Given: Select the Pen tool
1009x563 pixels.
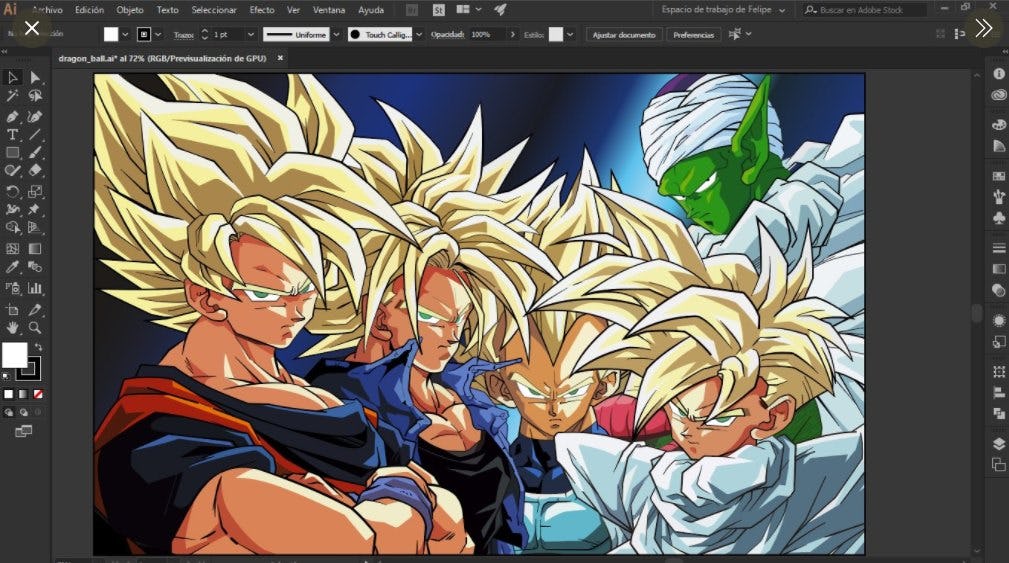Looking at the screenshot, I should [12, 116].
